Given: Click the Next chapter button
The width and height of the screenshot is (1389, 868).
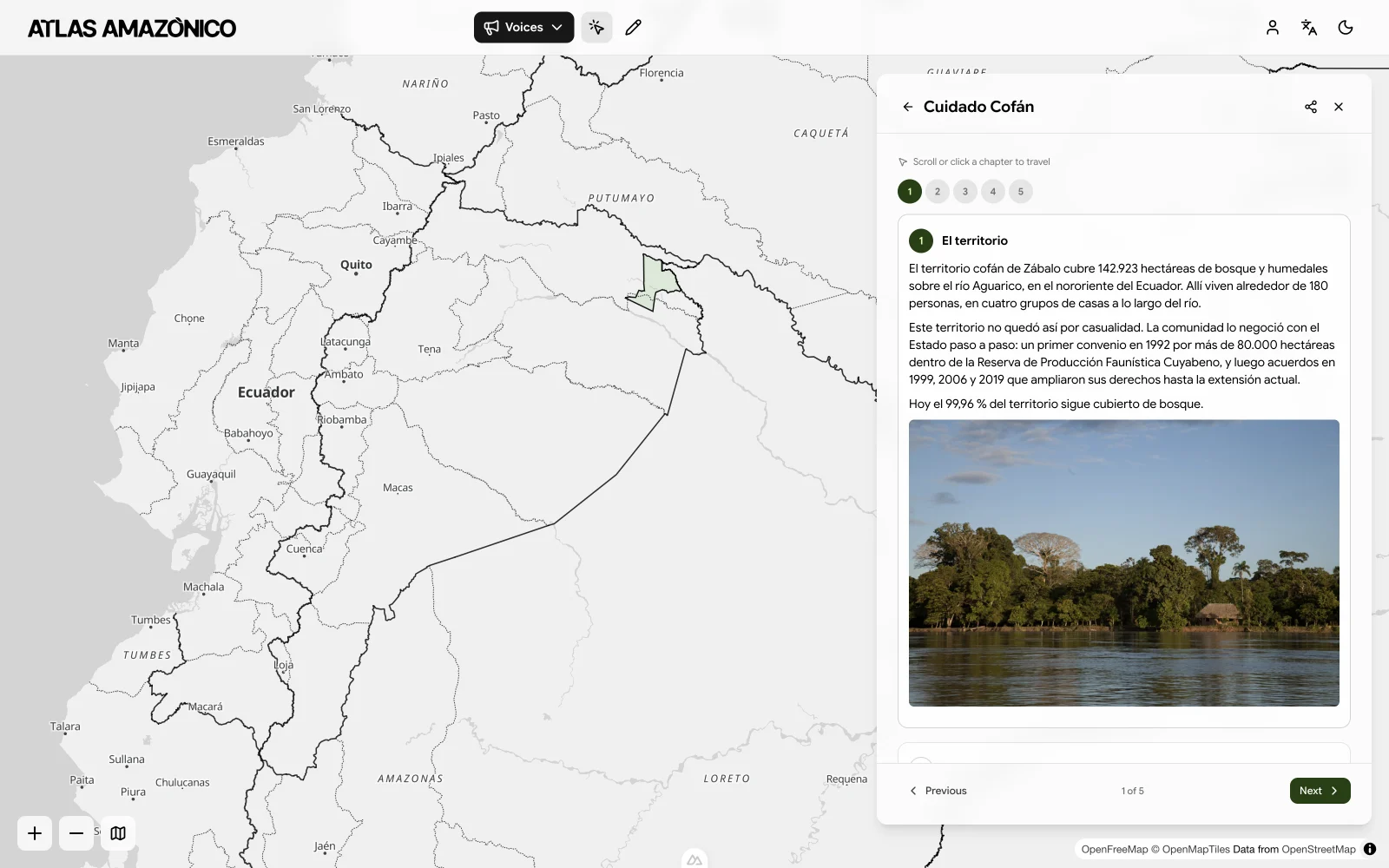Looking at the screenshot, I should 1320,791.
